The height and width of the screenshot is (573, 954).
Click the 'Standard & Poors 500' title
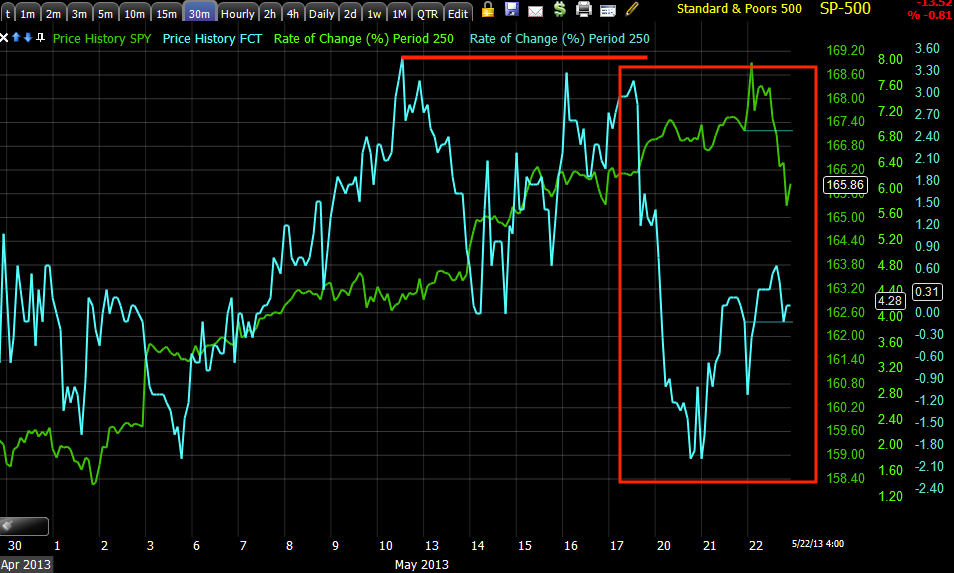(739, 9)
